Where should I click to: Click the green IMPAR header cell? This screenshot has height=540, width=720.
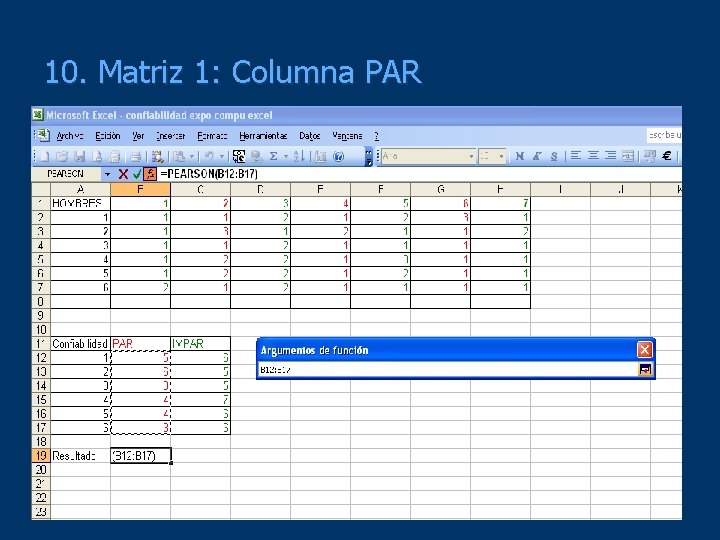click(201, 343)
